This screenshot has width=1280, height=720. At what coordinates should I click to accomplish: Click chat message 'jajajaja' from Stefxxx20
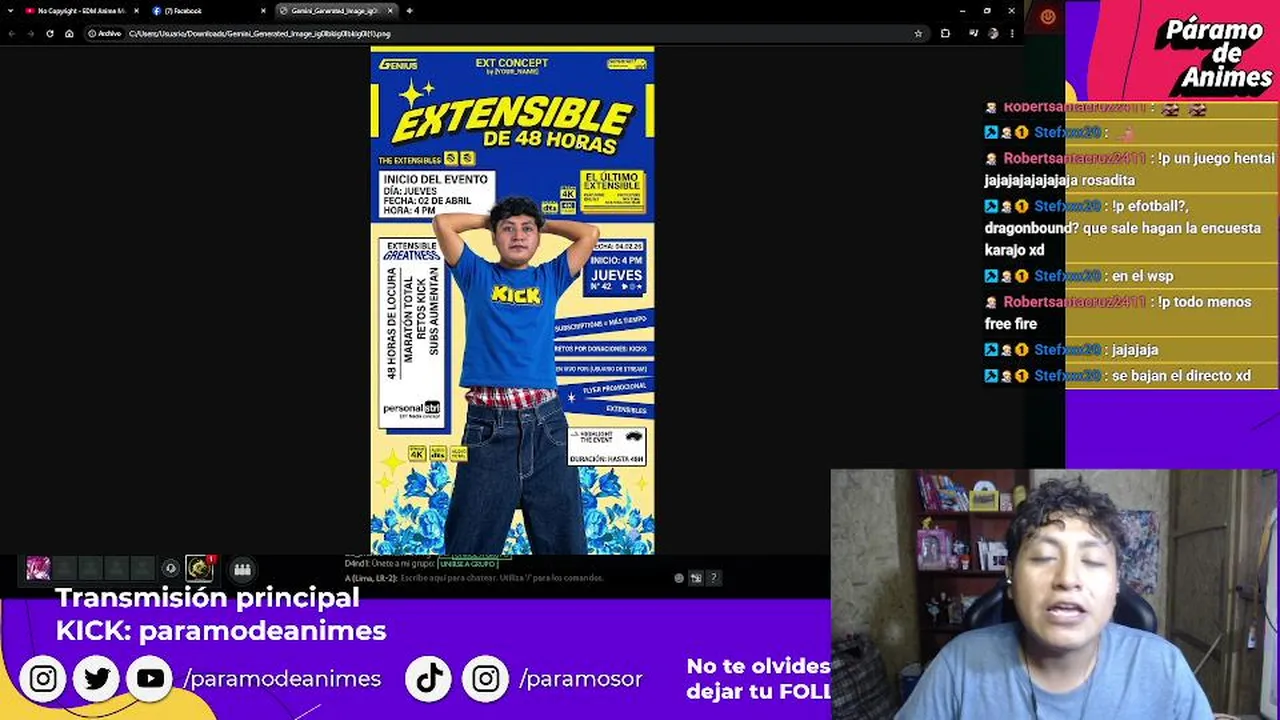click(x=1135, y=350)
